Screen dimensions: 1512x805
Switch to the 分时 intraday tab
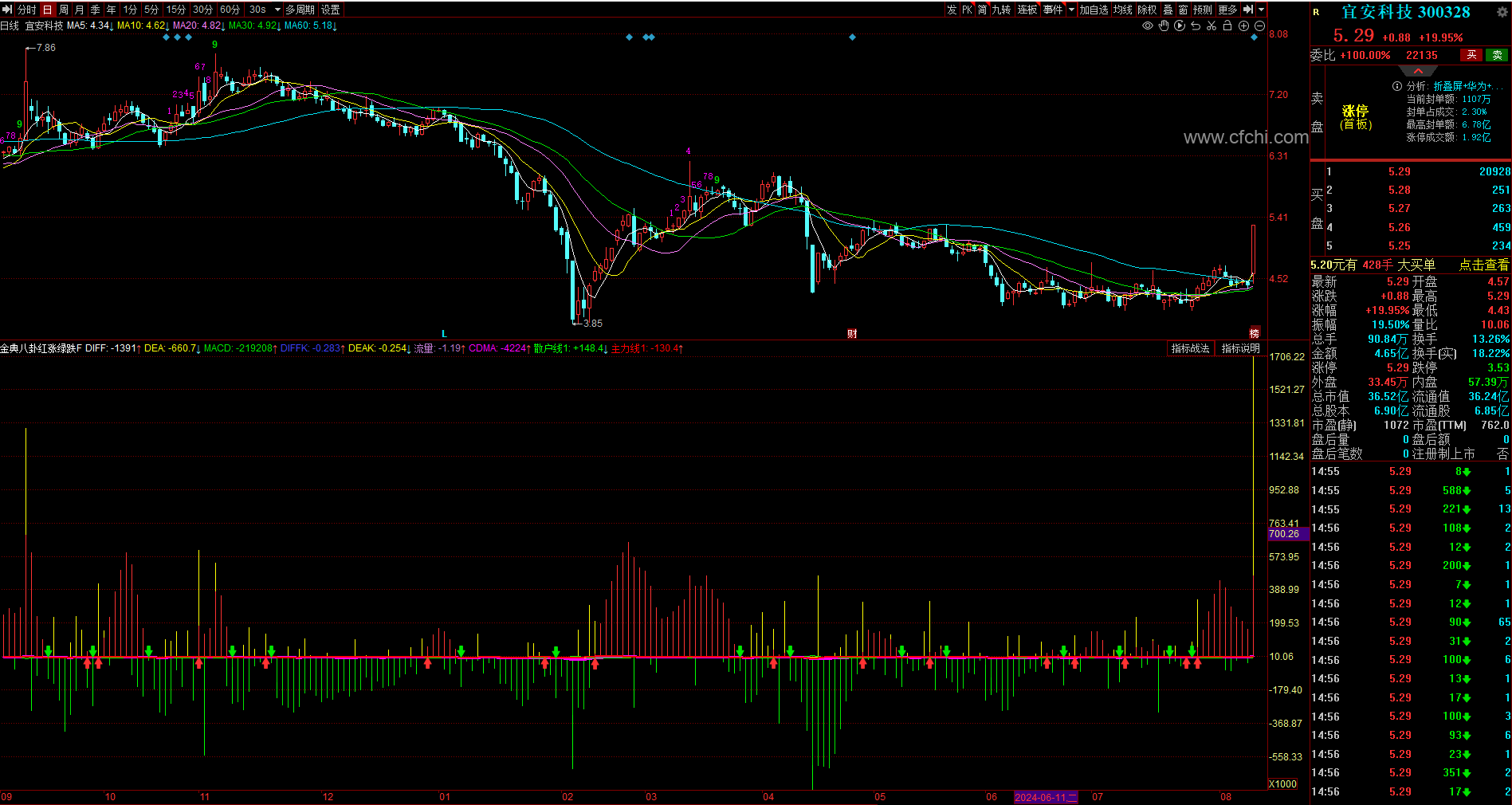click(27, 10)
